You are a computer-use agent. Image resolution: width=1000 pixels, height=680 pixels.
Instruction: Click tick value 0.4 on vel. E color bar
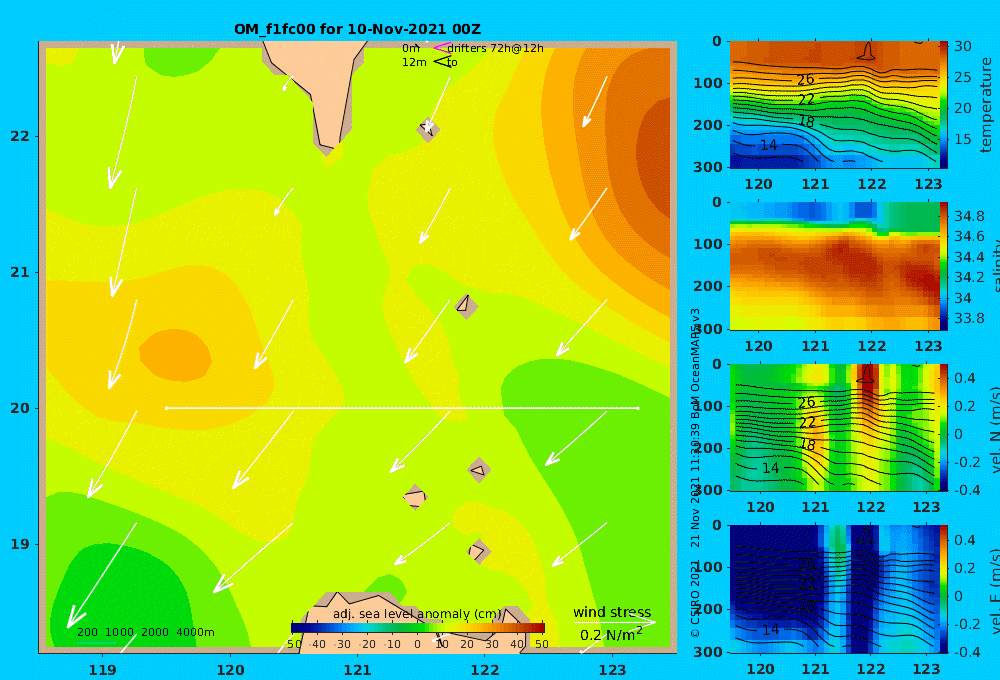[x=965, y=540]
